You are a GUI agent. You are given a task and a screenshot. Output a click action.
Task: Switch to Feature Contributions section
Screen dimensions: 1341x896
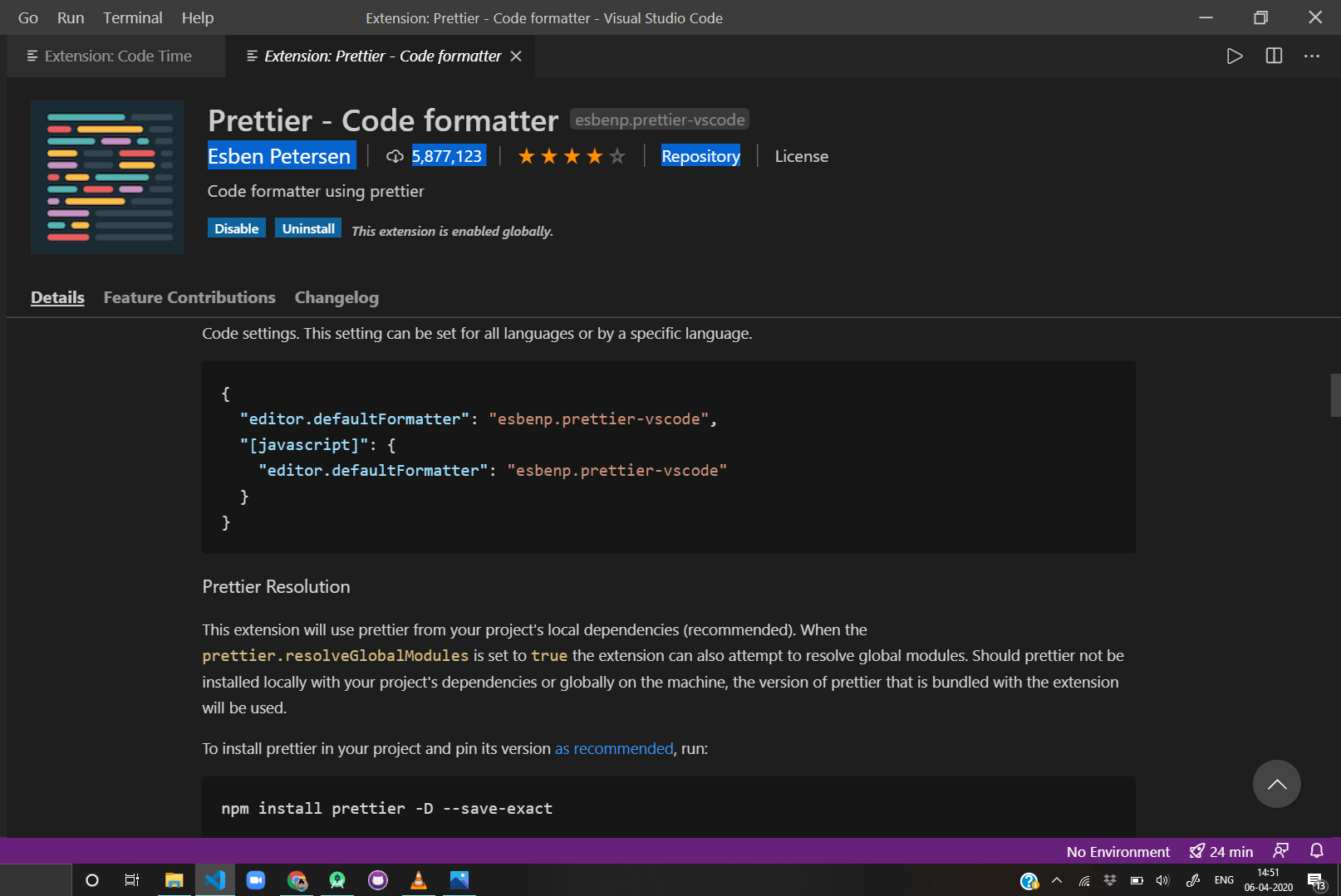pyautogui.click(x=189, y=297)
